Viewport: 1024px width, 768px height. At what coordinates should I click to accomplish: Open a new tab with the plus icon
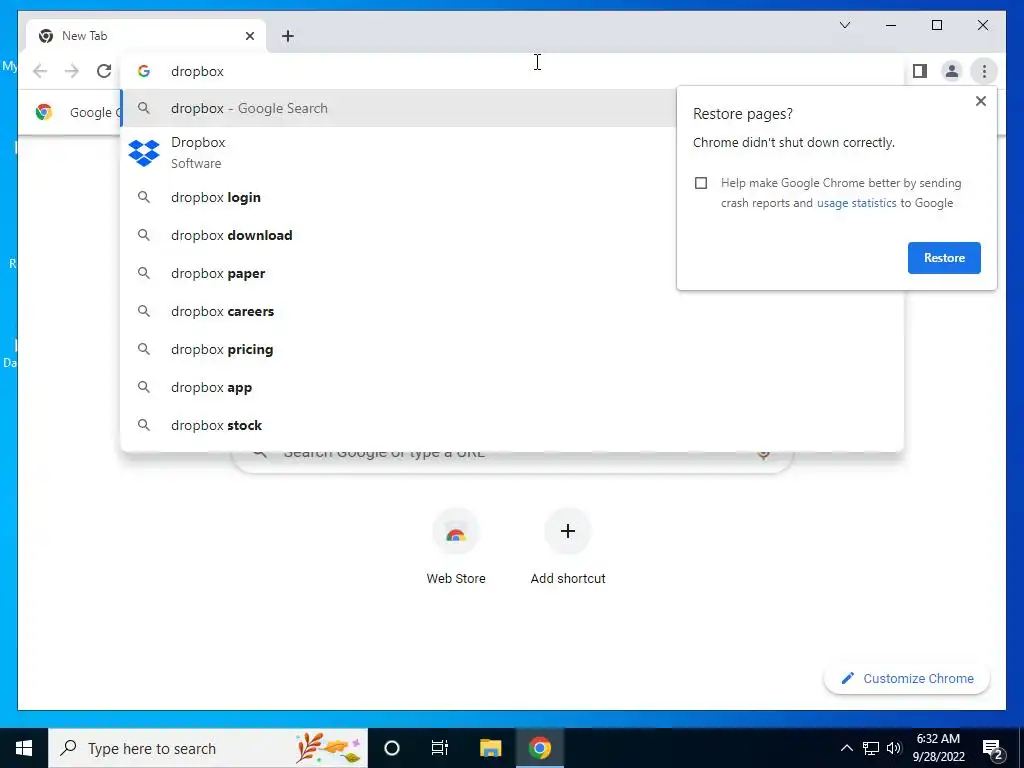288,36
